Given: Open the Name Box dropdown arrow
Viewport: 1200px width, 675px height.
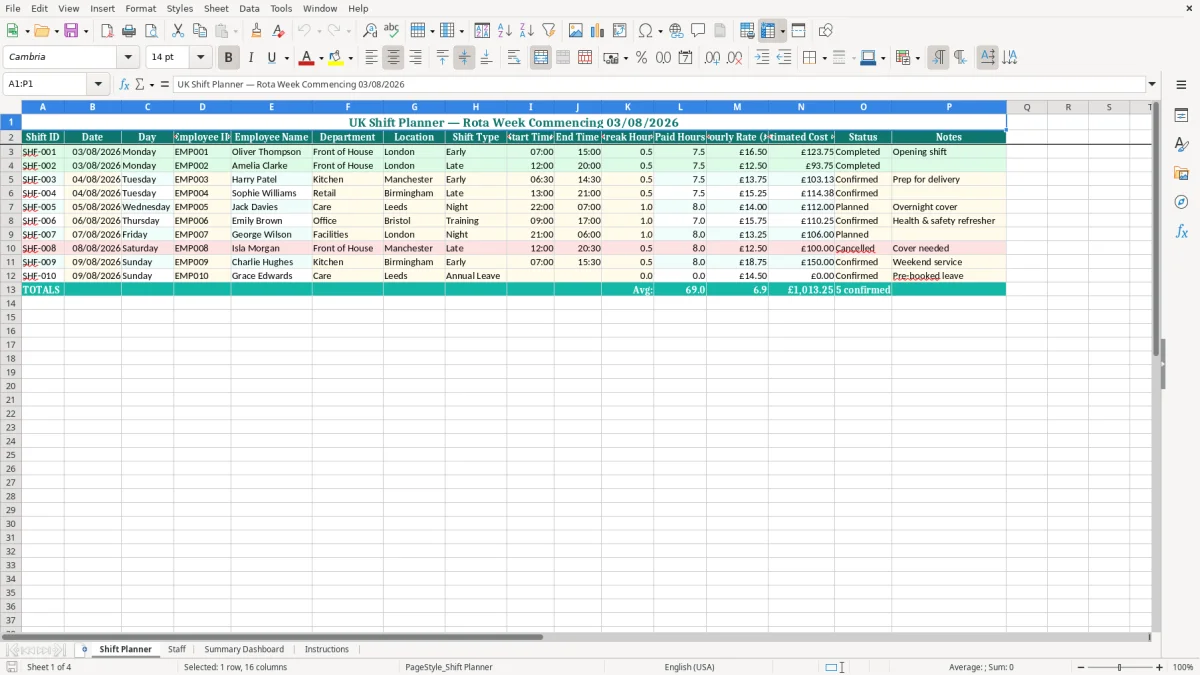Looking at the screenshot, I should pos(98,85).
